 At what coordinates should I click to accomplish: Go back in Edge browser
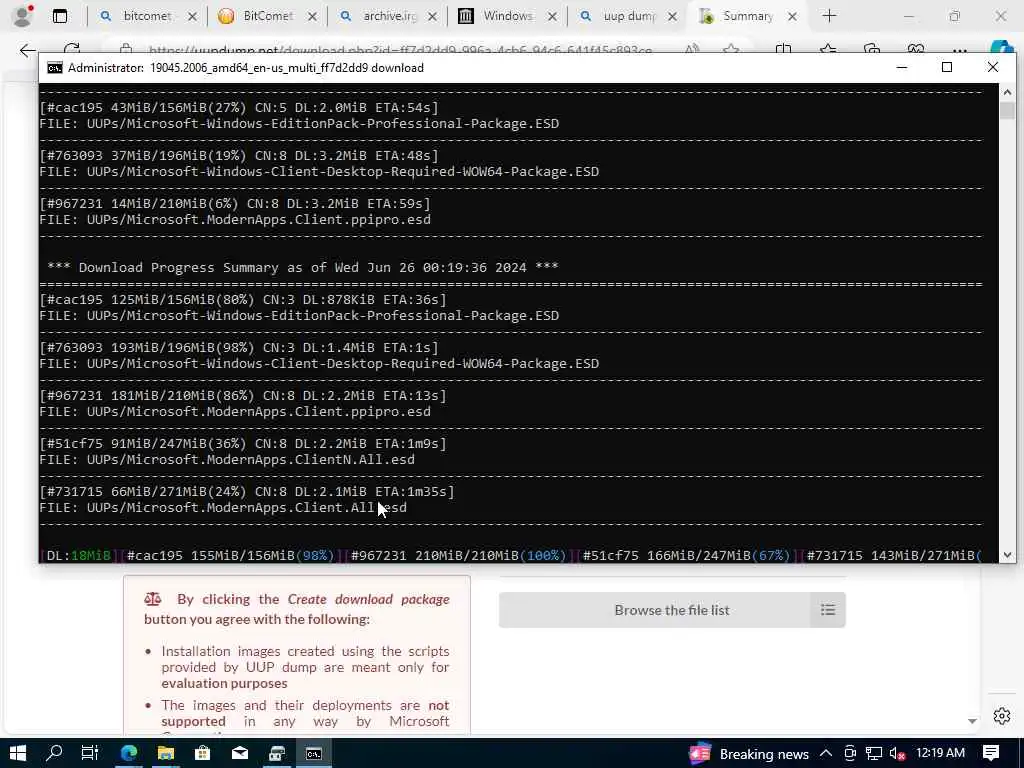[27, 50]
